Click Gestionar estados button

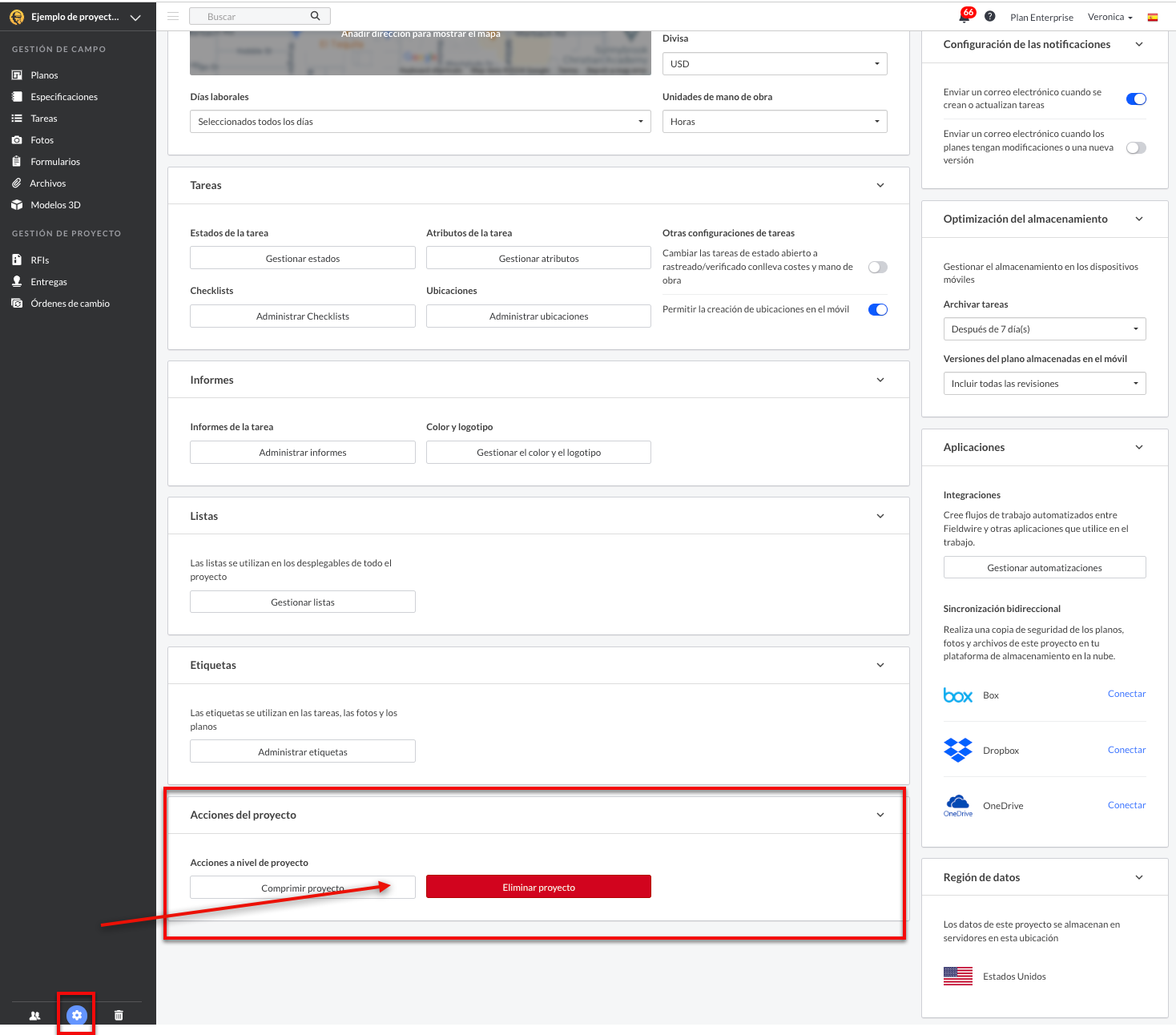[303, 258]
